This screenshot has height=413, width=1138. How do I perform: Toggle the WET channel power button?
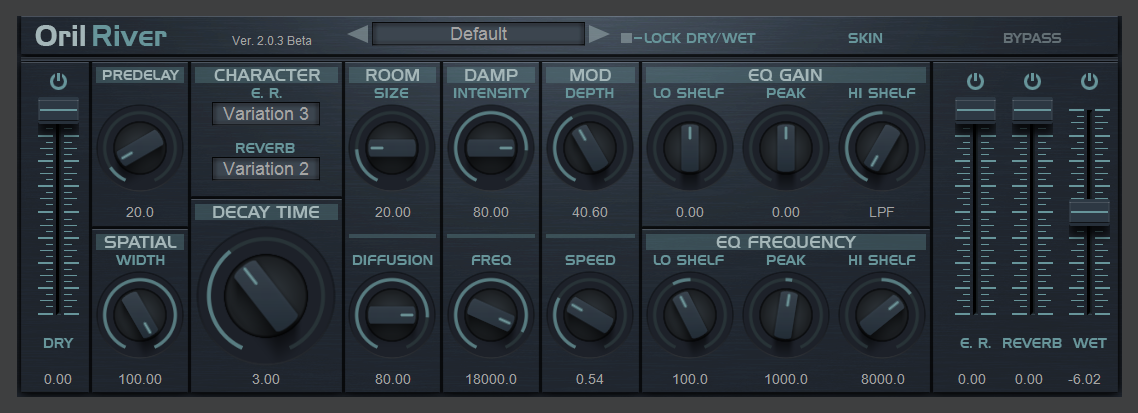pyautogui.click(x=1089, y=81)
